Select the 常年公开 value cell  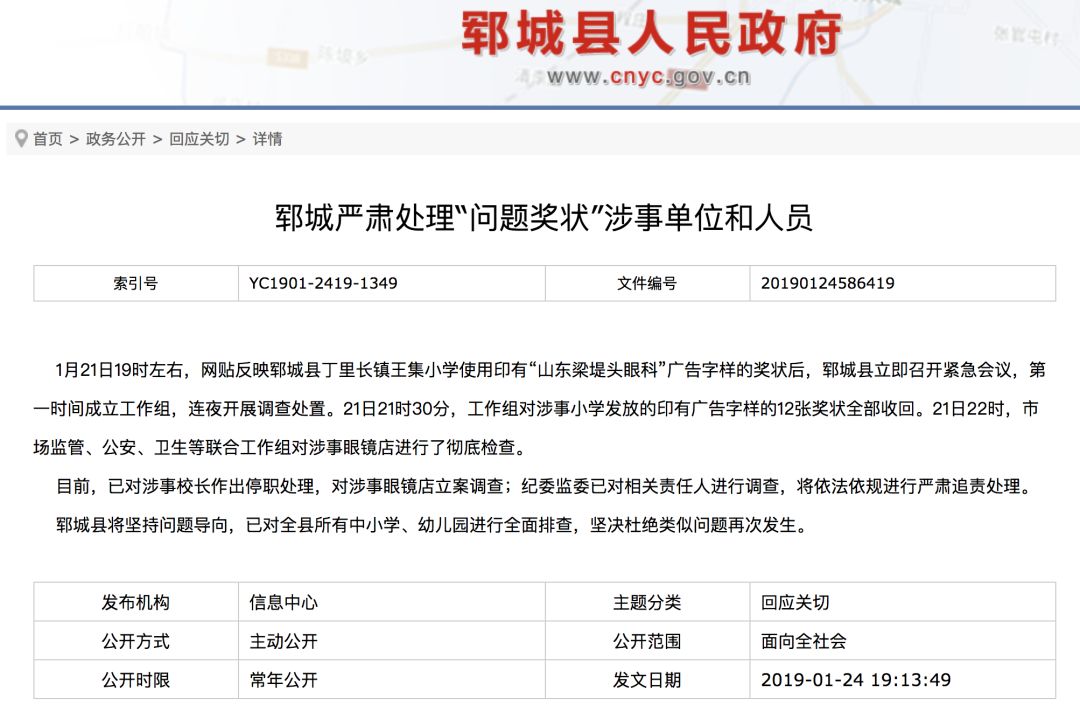[392, 680]
